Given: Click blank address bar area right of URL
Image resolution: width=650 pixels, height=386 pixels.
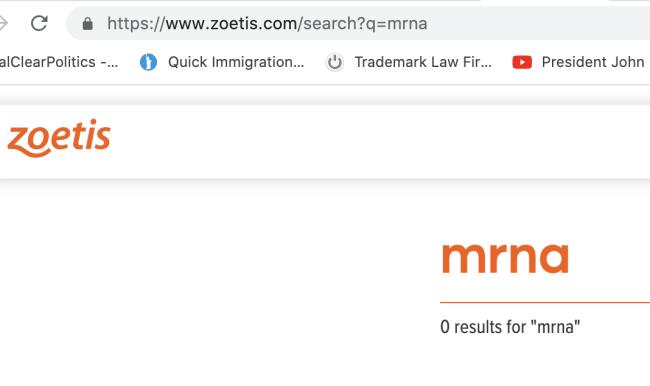Looking at the screenshot, I should [539, 24].
